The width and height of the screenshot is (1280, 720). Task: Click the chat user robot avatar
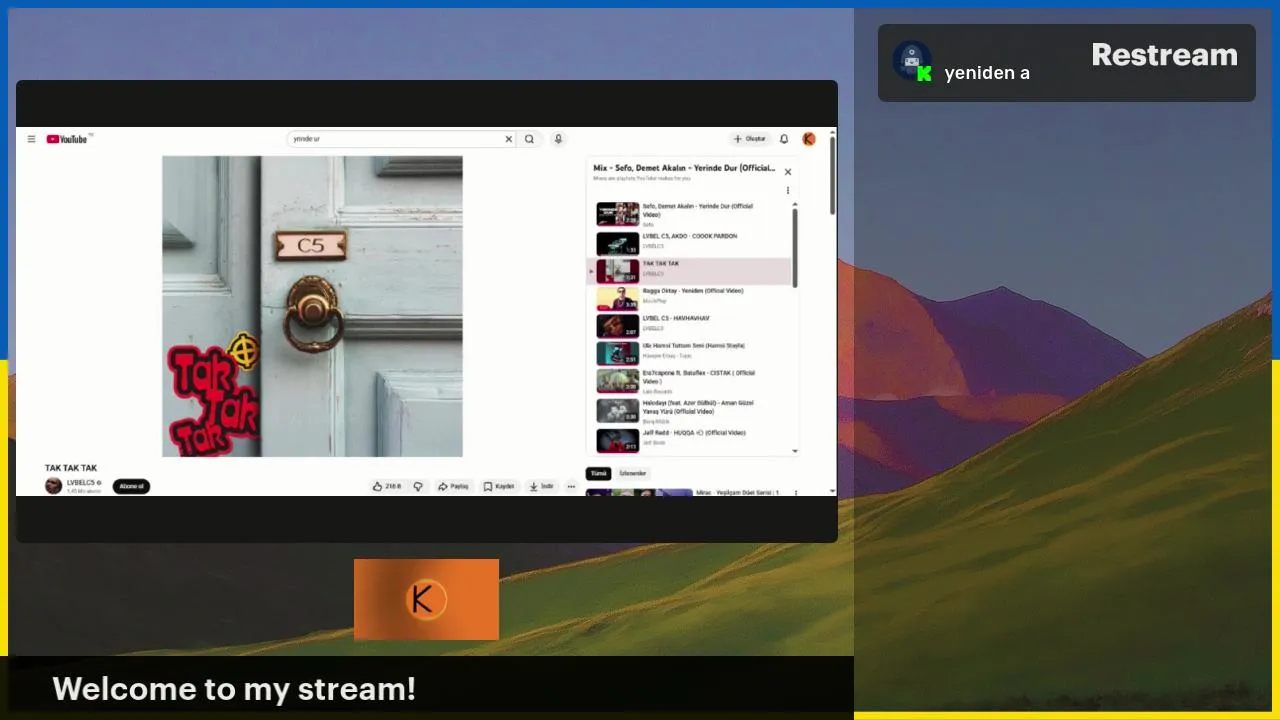coord(911,61)
